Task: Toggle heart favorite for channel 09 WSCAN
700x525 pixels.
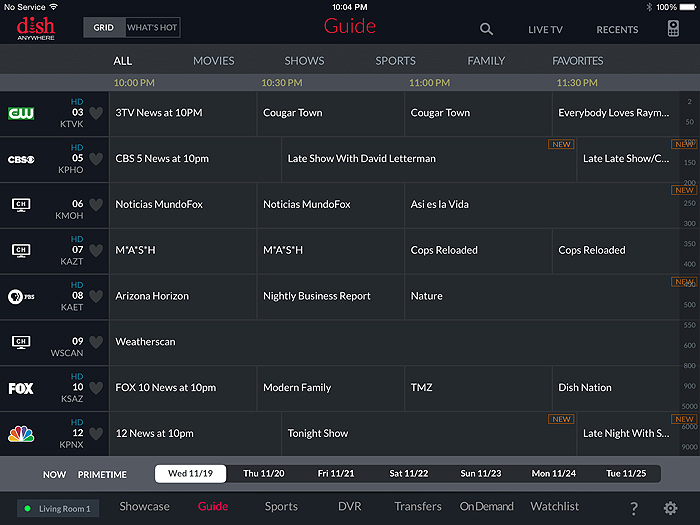Action: tap(96, 342)
